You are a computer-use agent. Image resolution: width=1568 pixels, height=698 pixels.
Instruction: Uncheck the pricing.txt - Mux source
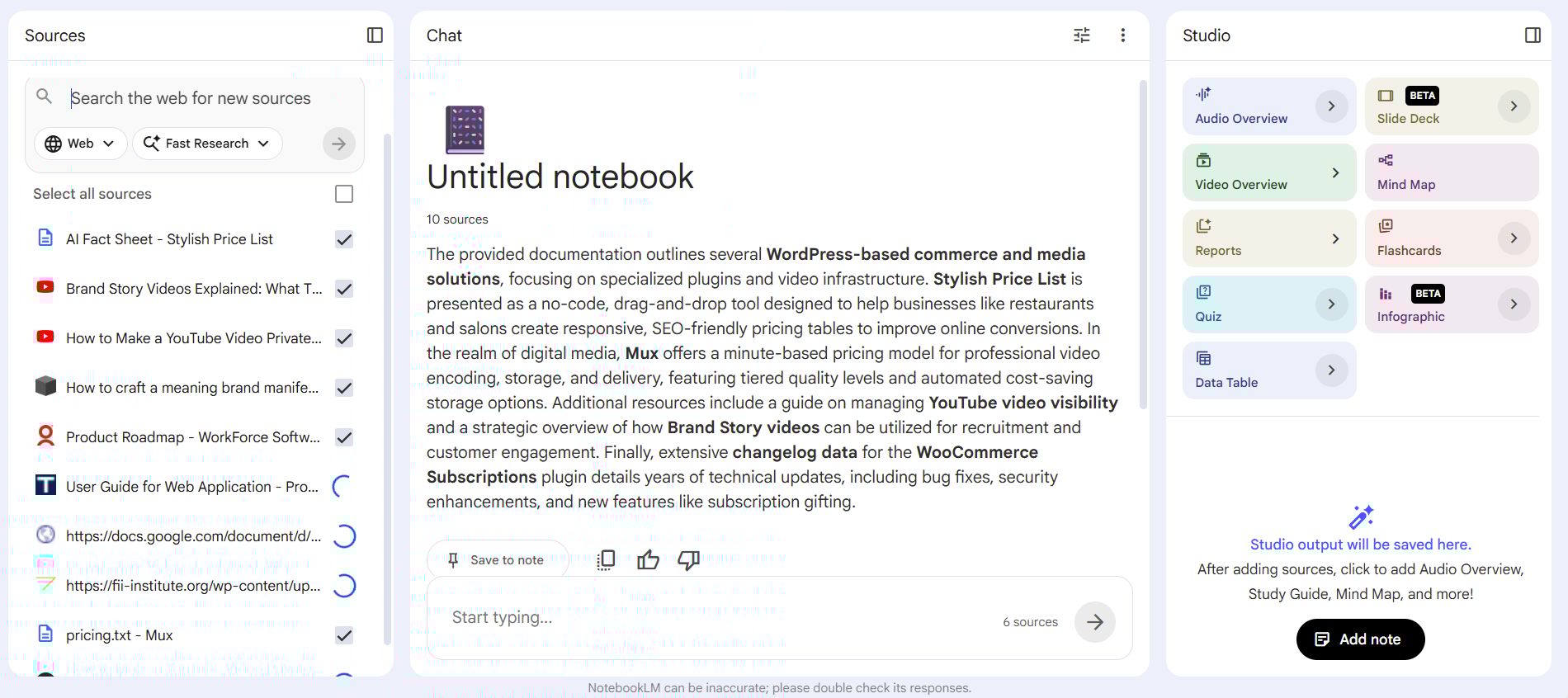tap(344, 635)
